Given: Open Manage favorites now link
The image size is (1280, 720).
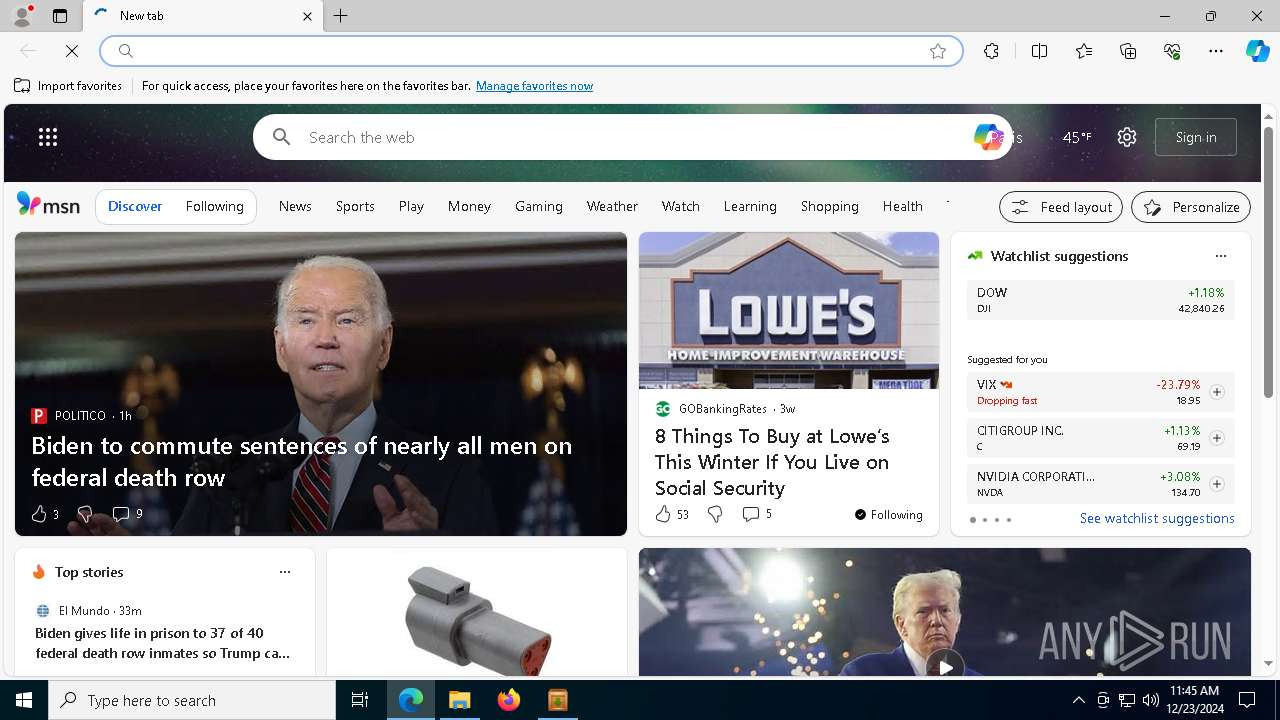Looking at the screenshot, I should click(534, 86).
